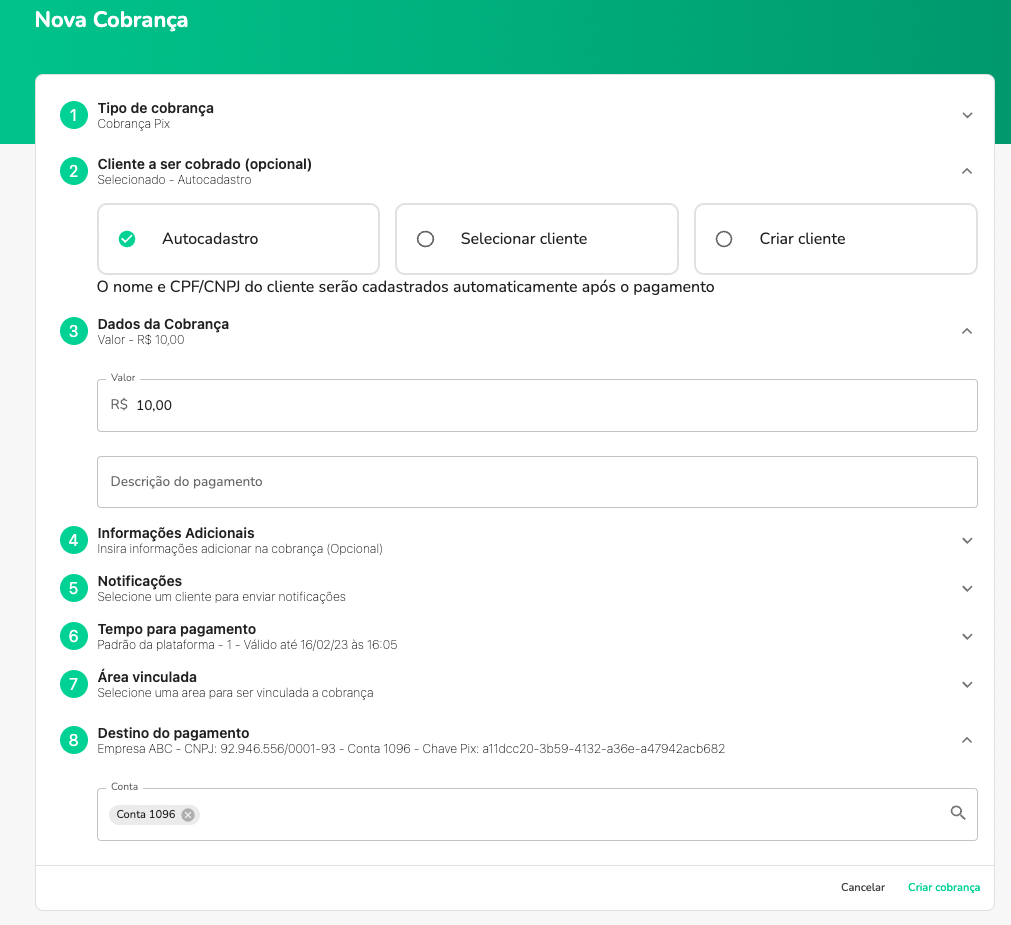The width and height of the screenshot is (1011, 925).
Task: Click the step 7 number badge
Action: (x=74, y=684)
